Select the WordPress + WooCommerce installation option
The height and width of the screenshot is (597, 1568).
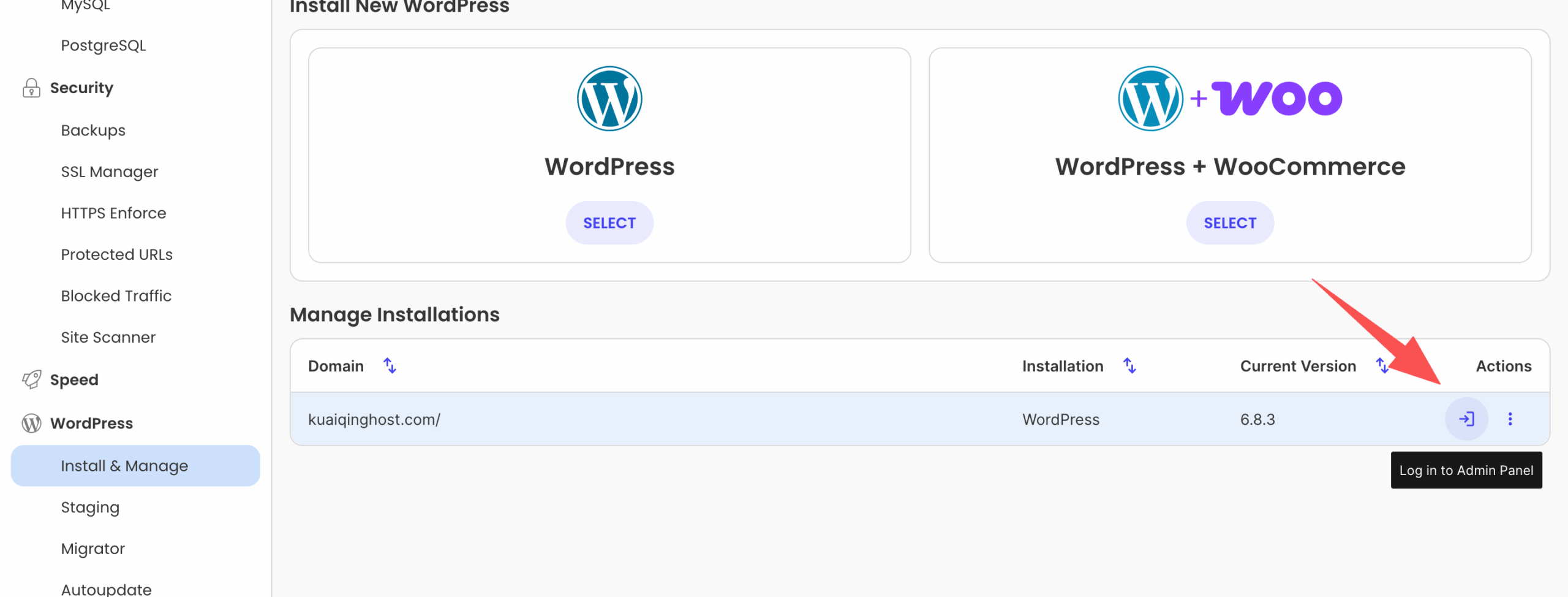click(x=1229, y=223)
